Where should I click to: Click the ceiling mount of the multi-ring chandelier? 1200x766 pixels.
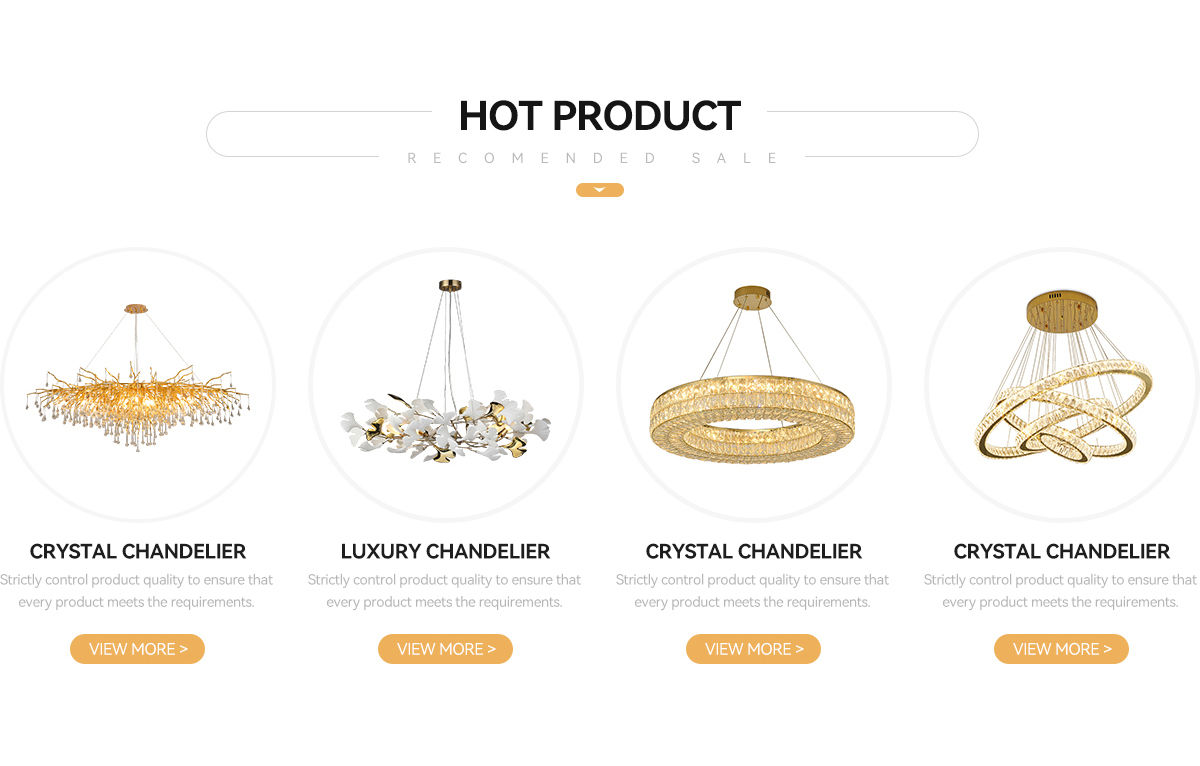[1061, 311]
